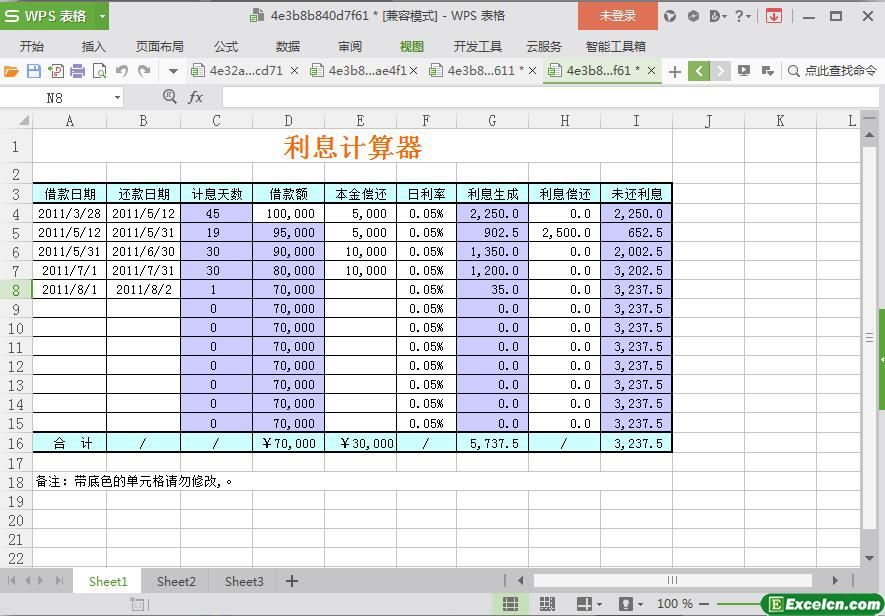Switch to Sheet2 tab
The width and height of the screenshot is (885, 616).
point(176,582)
